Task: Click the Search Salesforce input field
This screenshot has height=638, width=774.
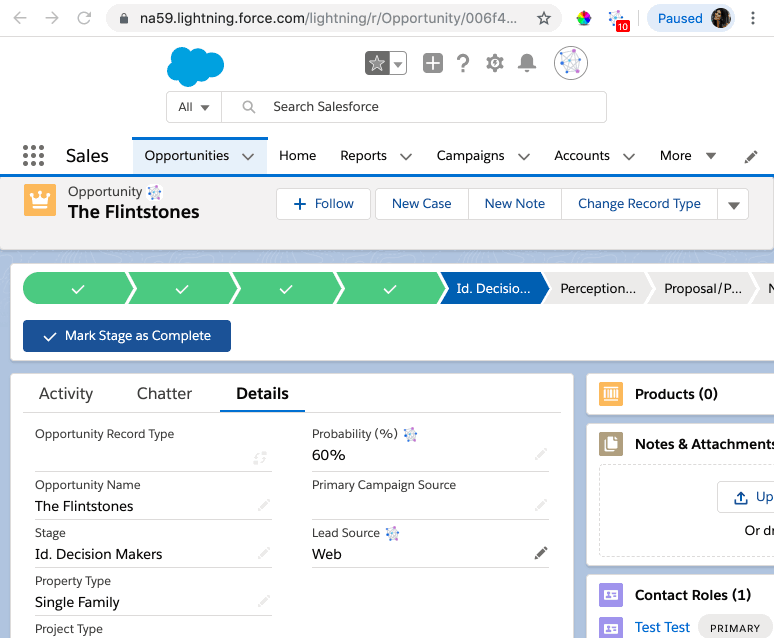Action: point(430,107)
